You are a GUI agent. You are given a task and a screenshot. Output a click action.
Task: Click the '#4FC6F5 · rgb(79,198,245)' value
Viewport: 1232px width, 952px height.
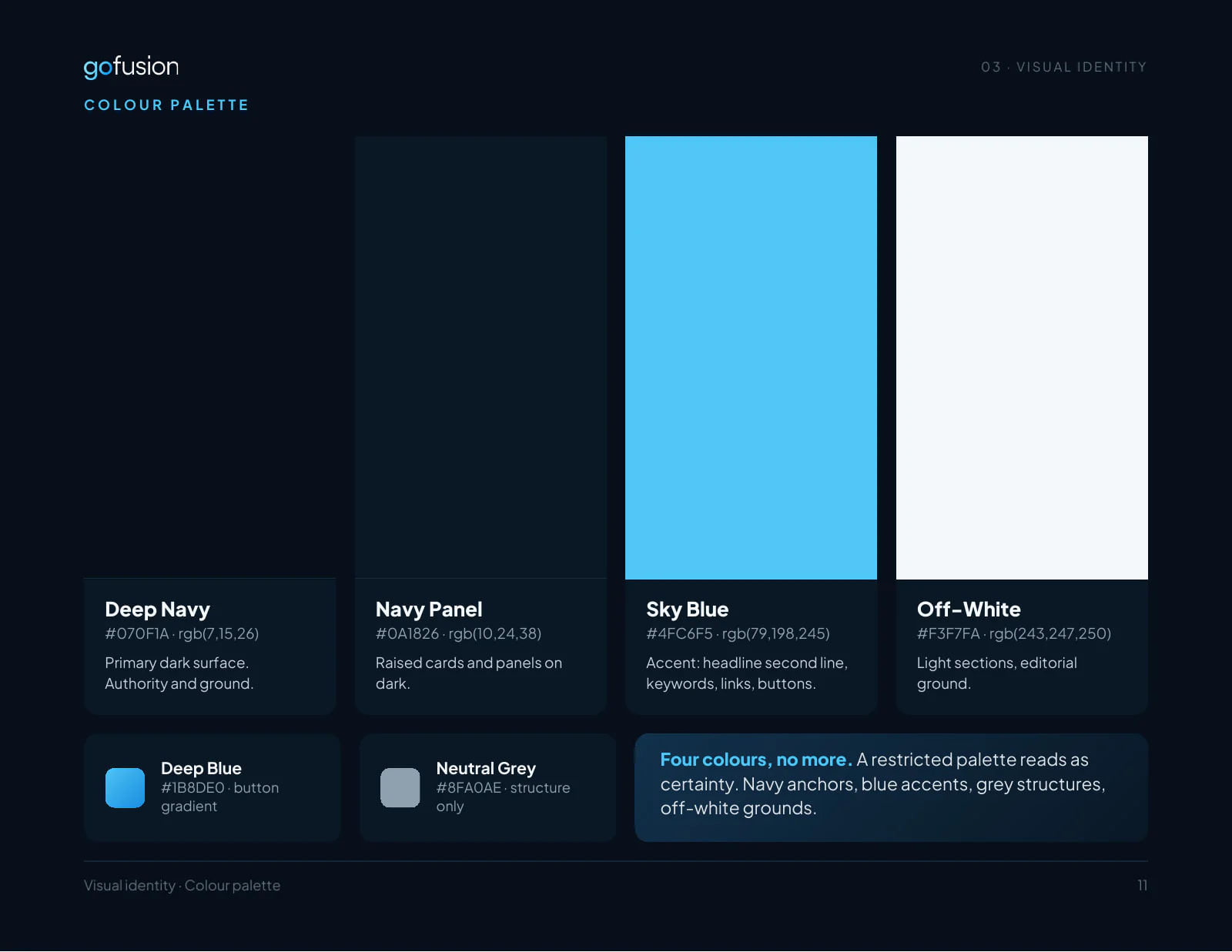point(738,633)
